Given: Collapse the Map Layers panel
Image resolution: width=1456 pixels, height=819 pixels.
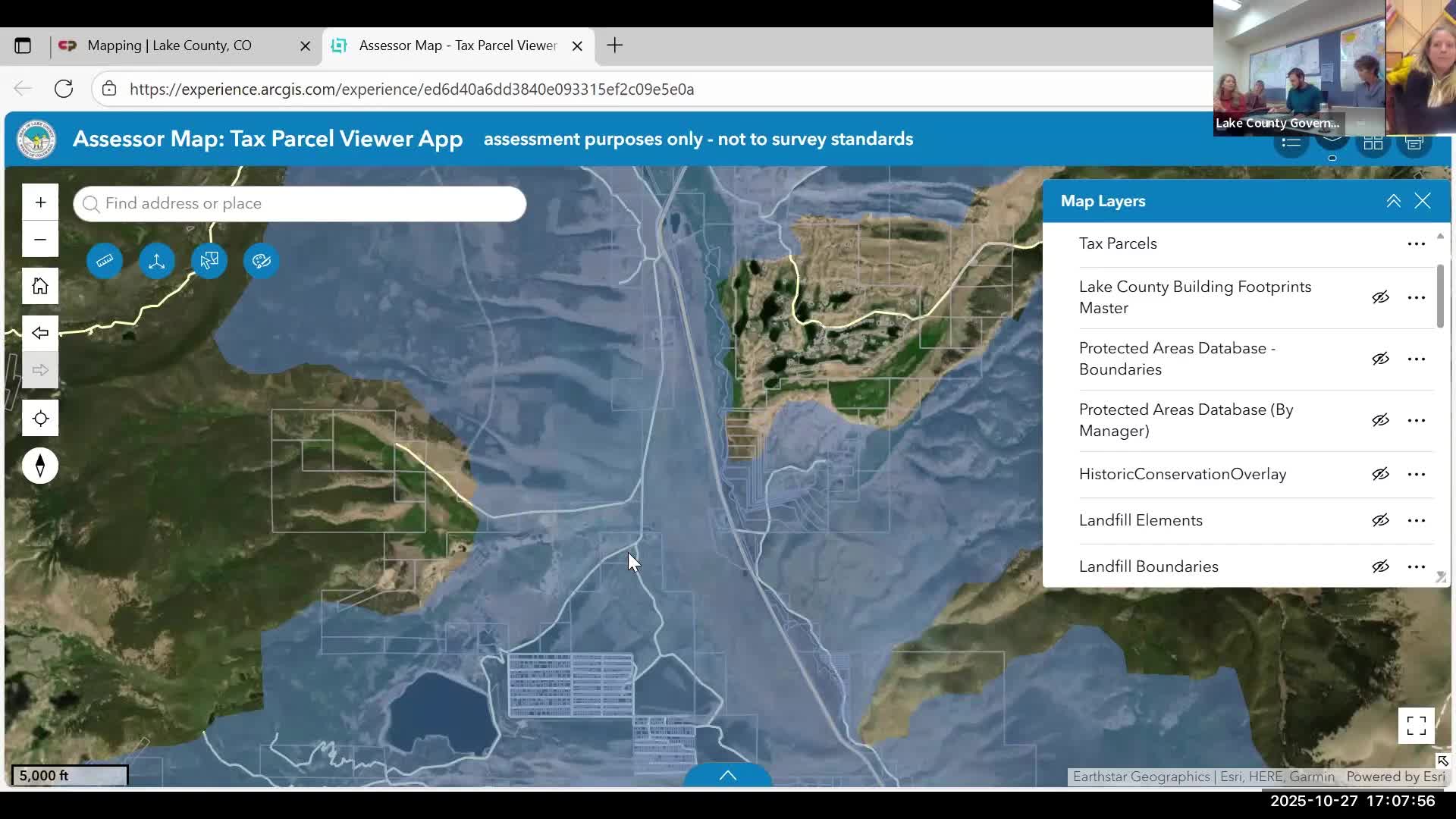Looking at the screenshot, I should click(x=1393, y=201).
